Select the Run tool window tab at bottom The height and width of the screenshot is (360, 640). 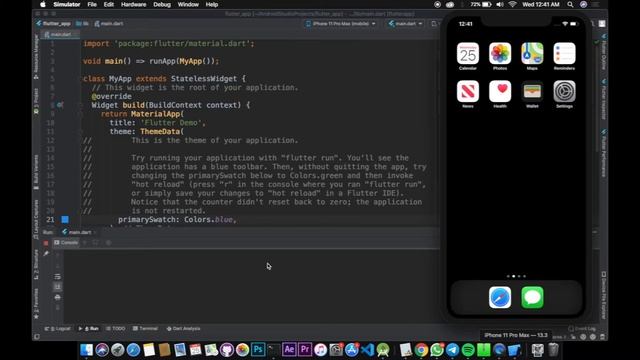(x=89, y=329)
